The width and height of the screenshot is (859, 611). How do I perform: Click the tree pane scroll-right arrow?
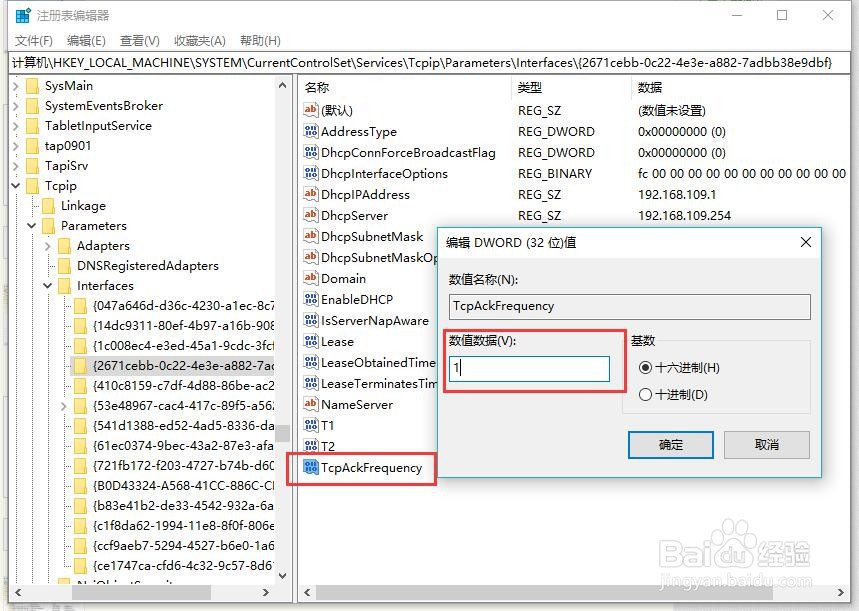(266, 592)
